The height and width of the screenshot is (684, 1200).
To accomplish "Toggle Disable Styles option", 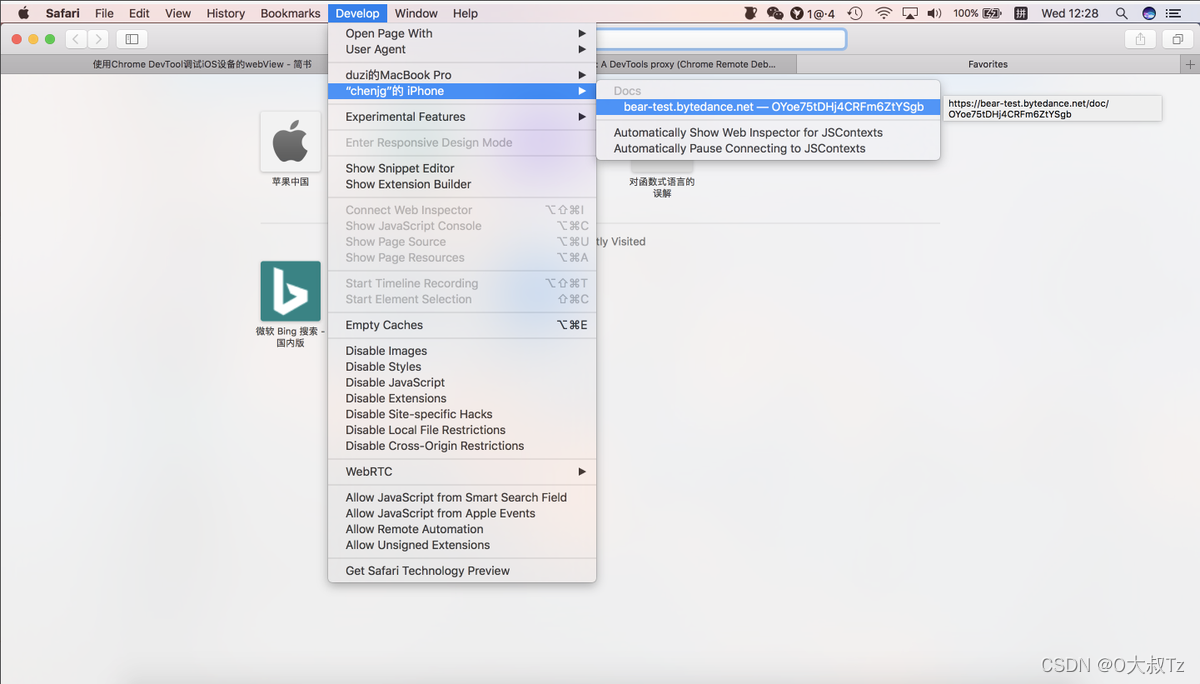I will click(x=463, y=367).
